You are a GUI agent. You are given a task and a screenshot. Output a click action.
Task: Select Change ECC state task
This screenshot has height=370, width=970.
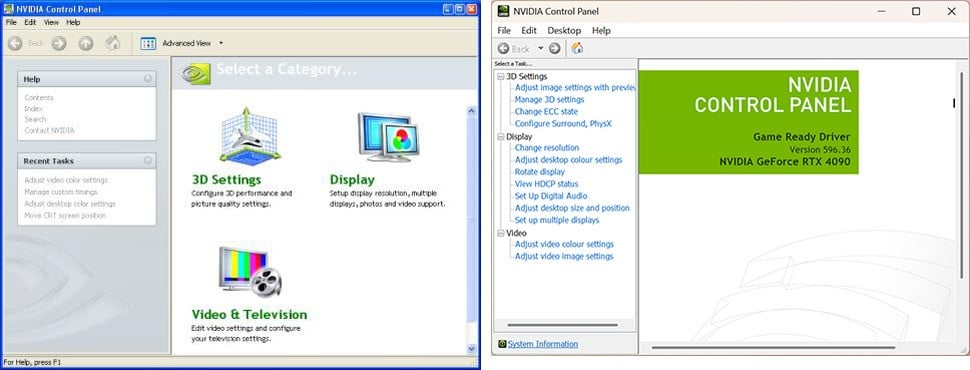[x=546, y=111]
